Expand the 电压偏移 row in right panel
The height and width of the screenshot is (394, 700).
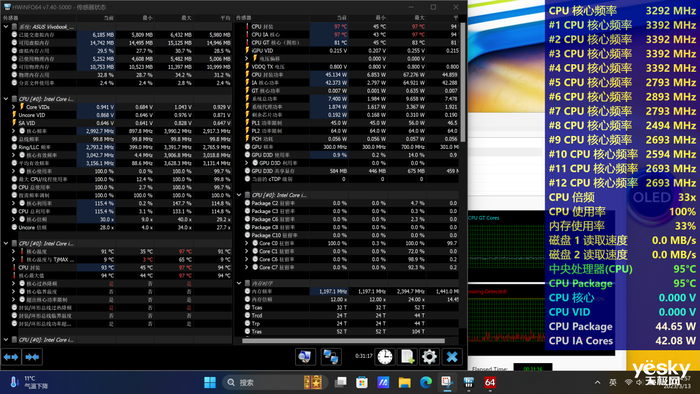coord(246,58)
